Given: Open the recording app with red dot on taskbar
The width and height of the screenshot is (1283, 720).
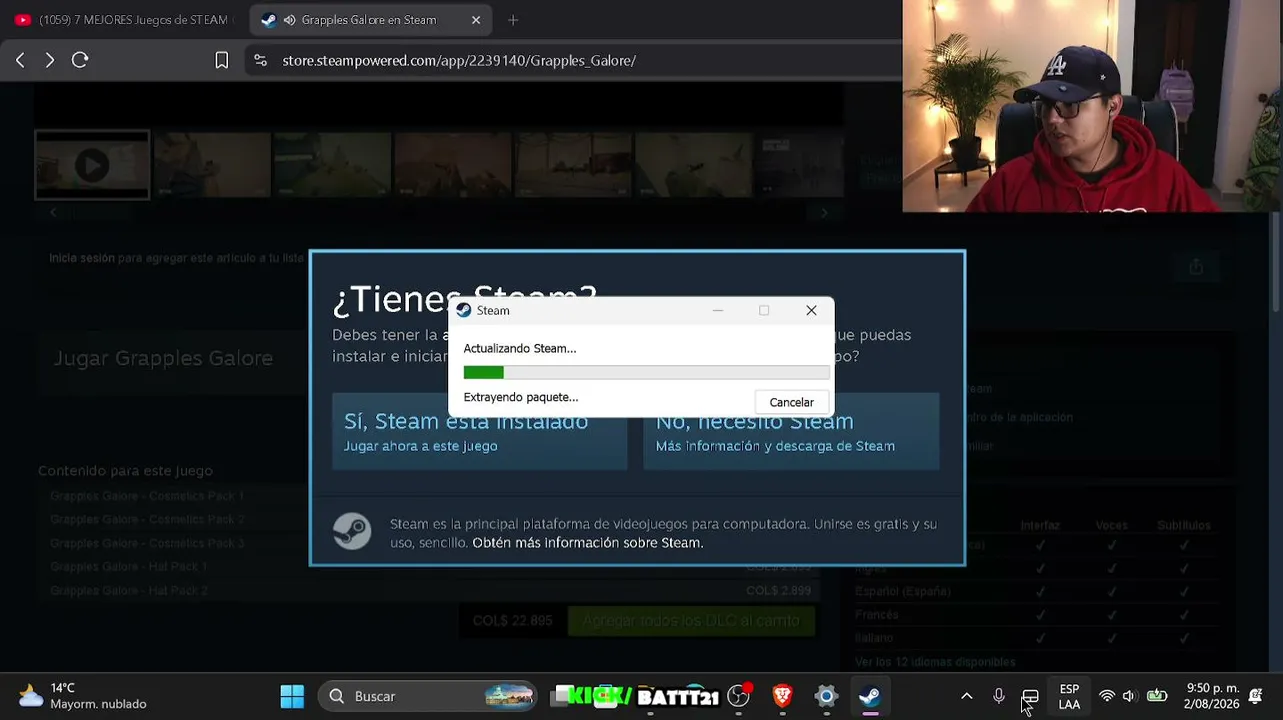Looking at the screenshot, I should pos(739,696).
